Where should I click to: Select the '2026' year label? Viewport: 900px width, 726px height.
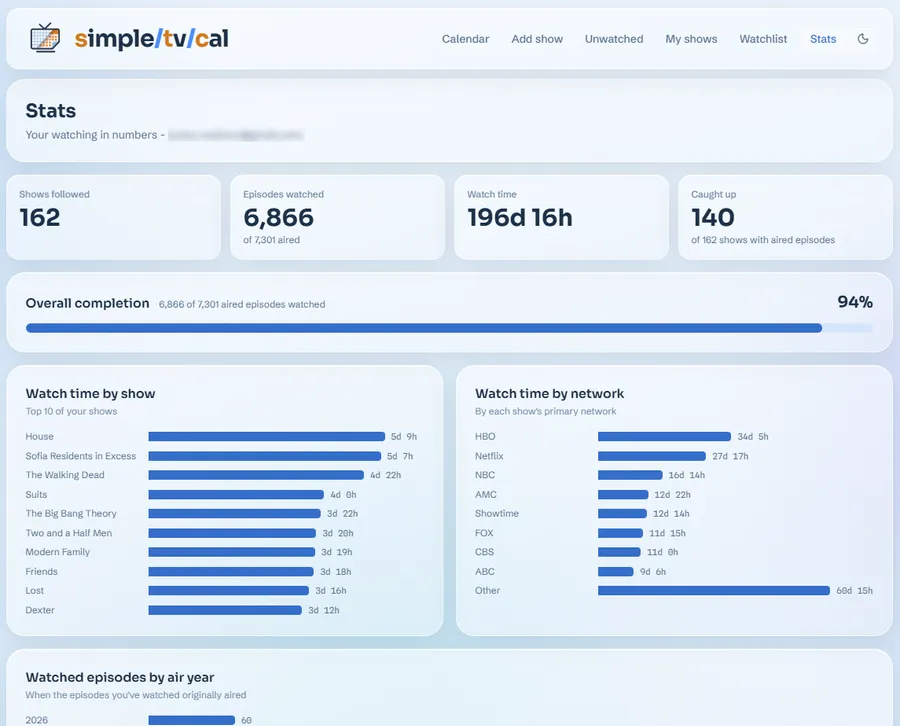pos(37,720)
